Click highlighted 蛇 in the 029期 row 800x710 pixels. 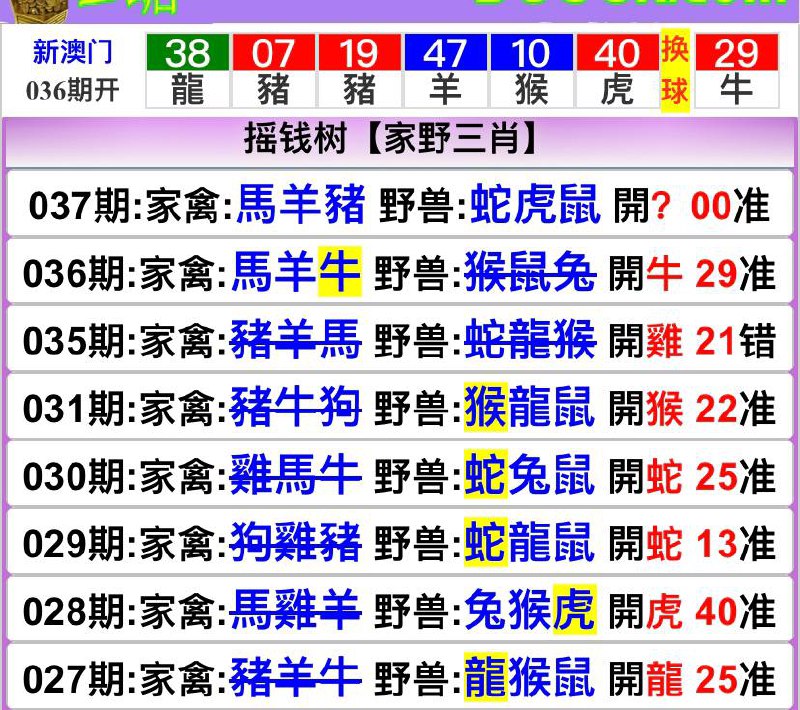pos(486,542)
